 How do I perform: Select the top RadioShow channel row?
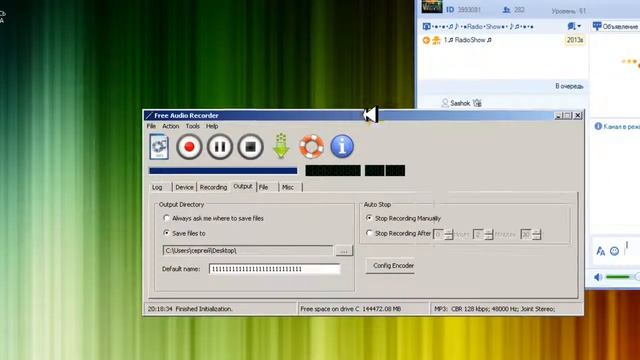483,27
